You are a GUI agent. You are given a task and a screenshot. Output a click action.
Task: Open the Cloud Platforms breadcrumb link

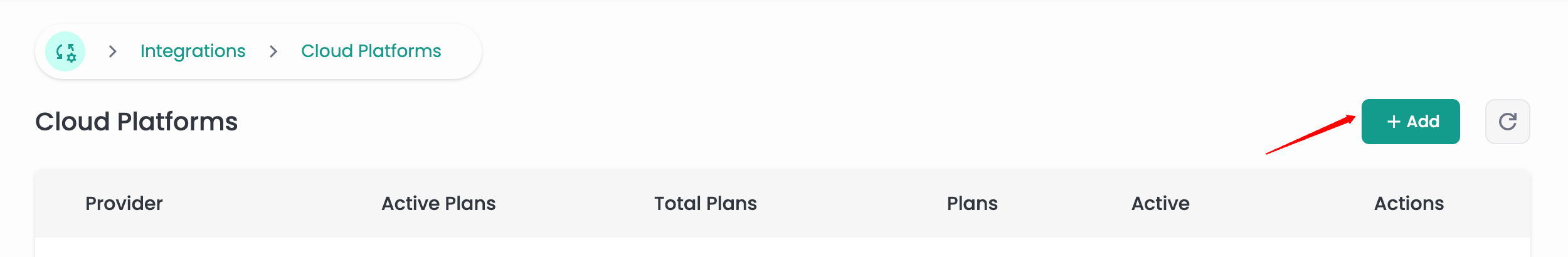click(371, 51)
